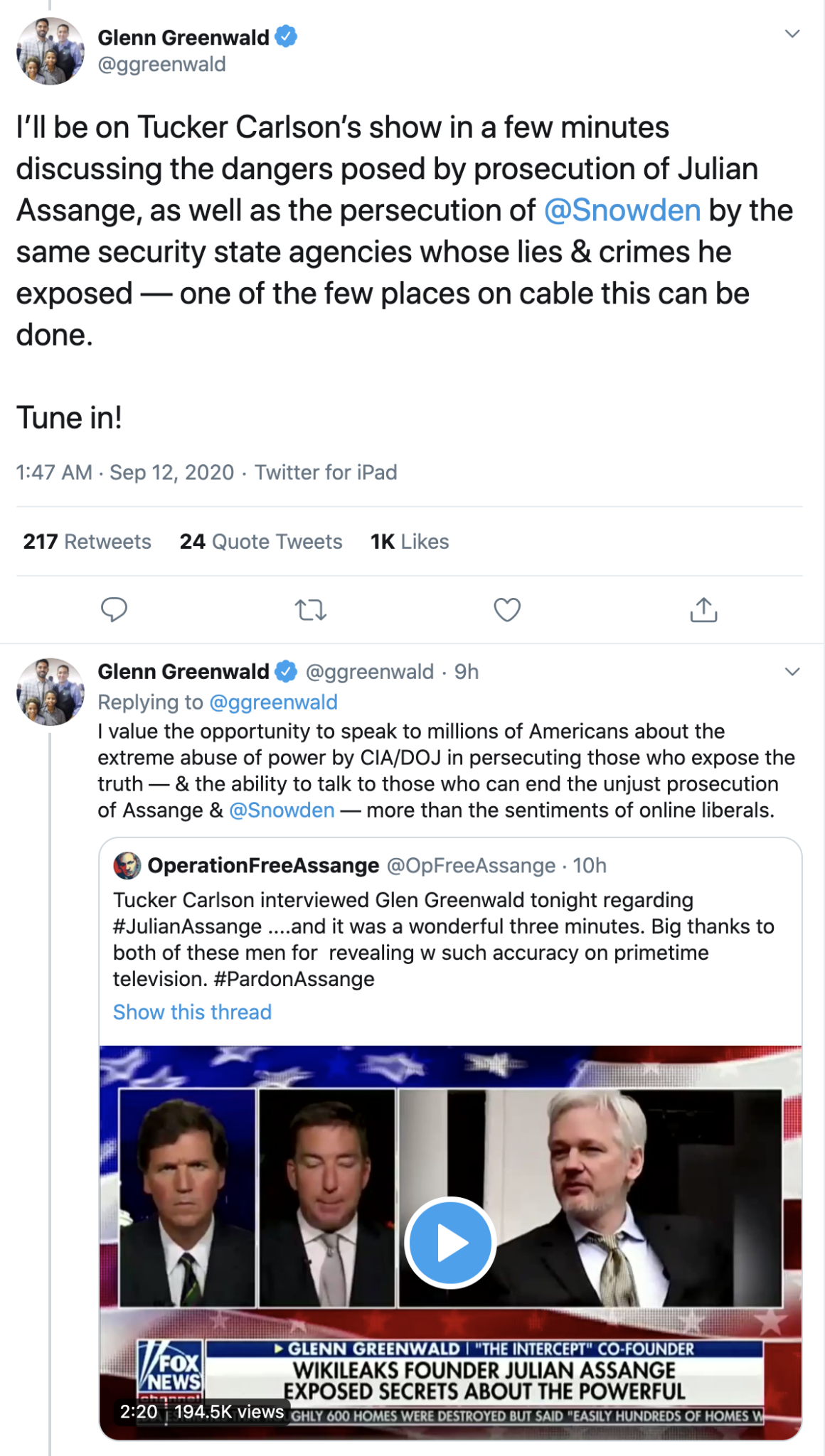Tap the heart like icon
Image resolution: width=825 pixels, height=1456 pixels.
tap(507, 609)
